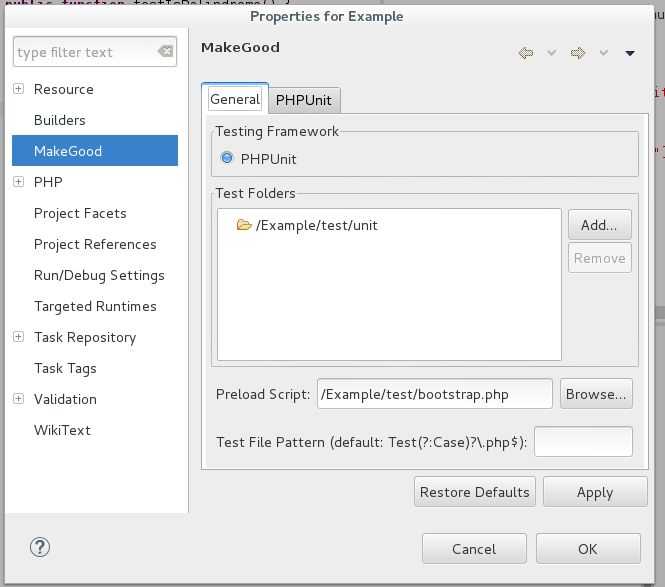Viewport: 665px width, 587px height.
Task: Click the forward navigation arrow icon
Action: [578, 53]
